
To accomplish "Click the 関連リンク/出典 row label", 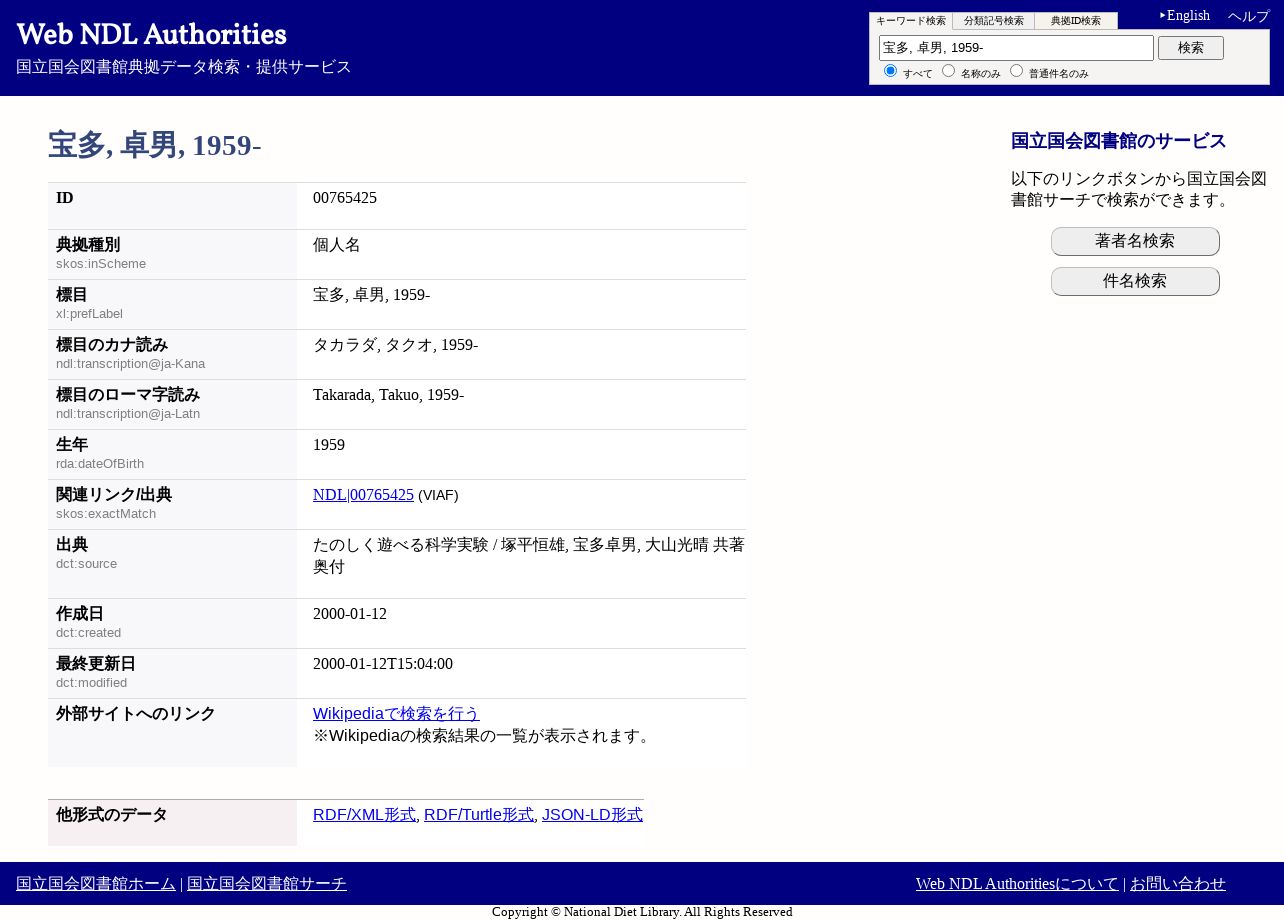I will click(x=114, y=495).
